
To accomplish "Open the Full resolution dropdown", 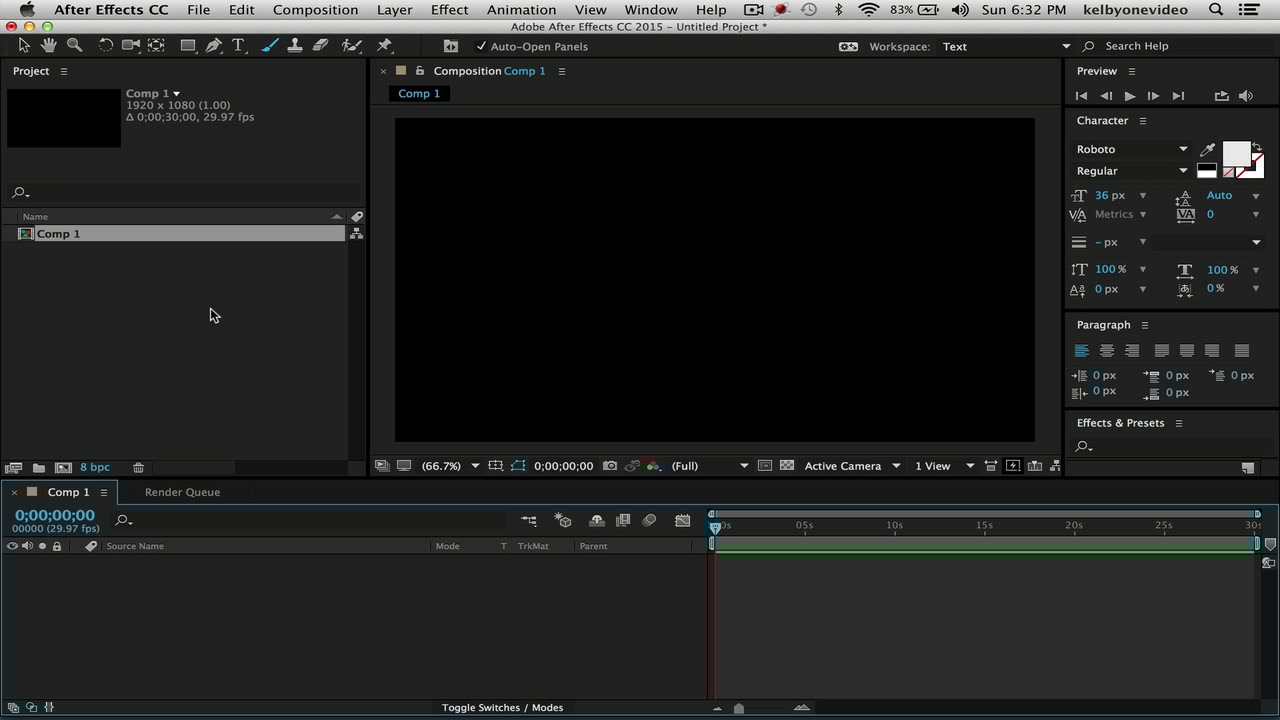I will point(709,466).
